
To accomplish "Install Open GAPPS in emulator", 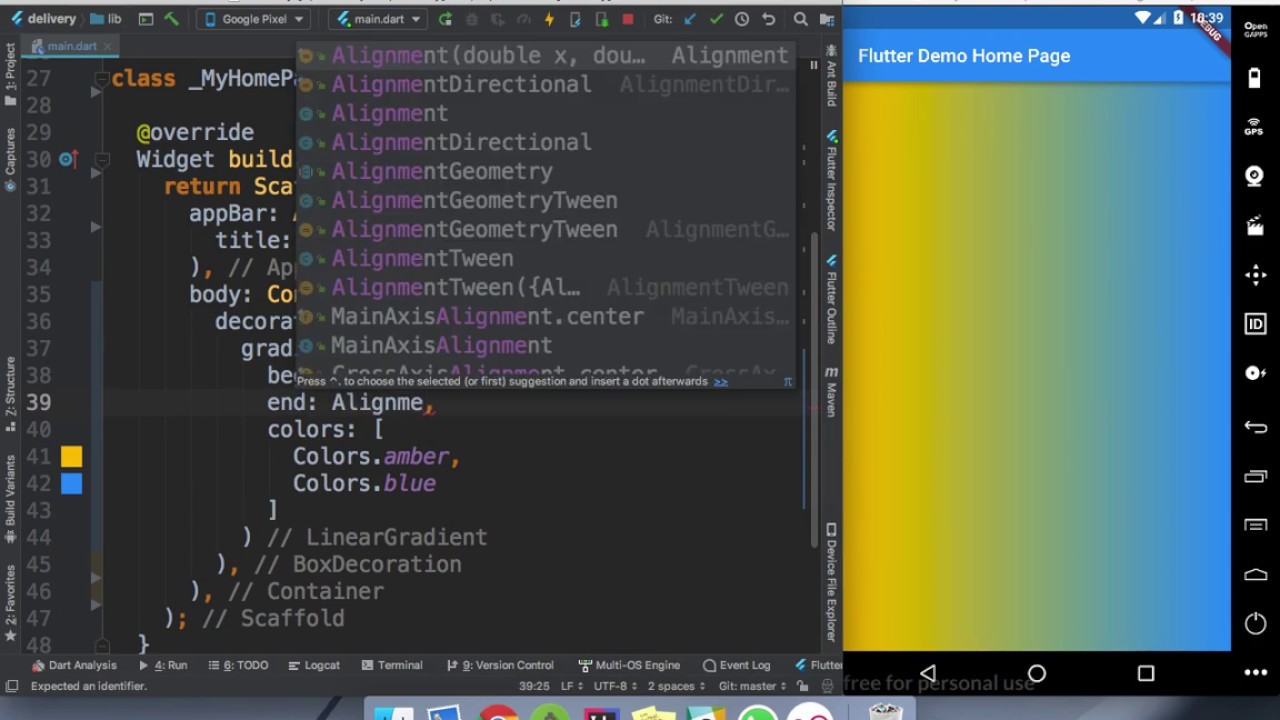I will pos(1255,29).
